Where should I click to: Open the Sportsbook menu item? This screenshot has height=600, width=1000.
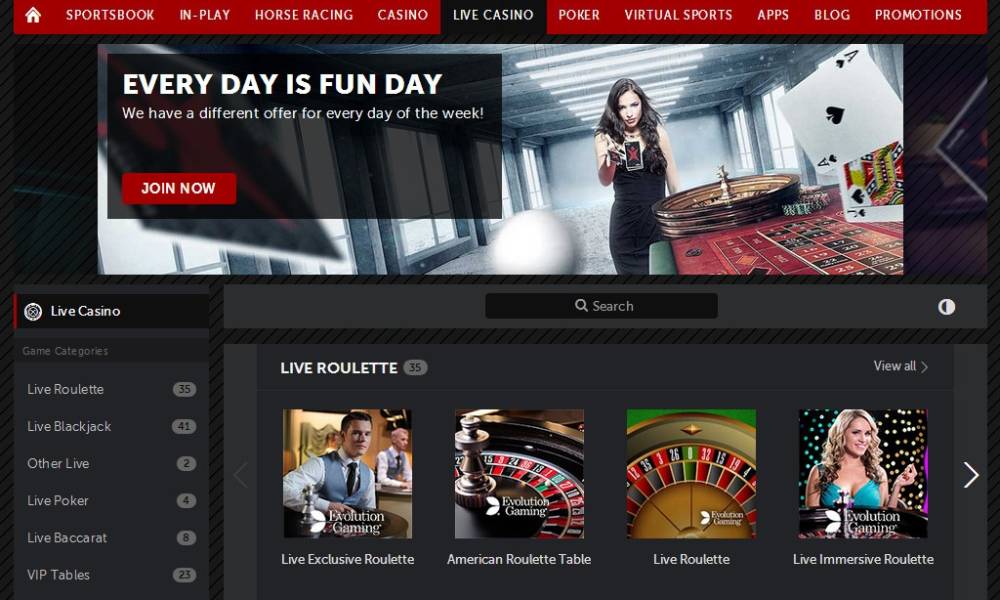tap(110, 15)
